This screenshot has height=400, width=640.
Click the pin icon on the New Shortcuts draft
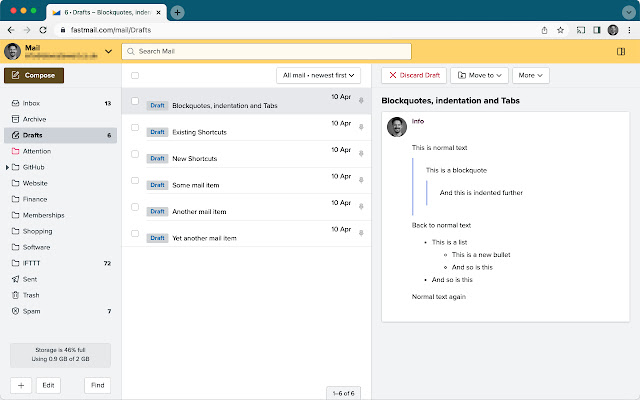pyautogui.click(x=360, y=154)
